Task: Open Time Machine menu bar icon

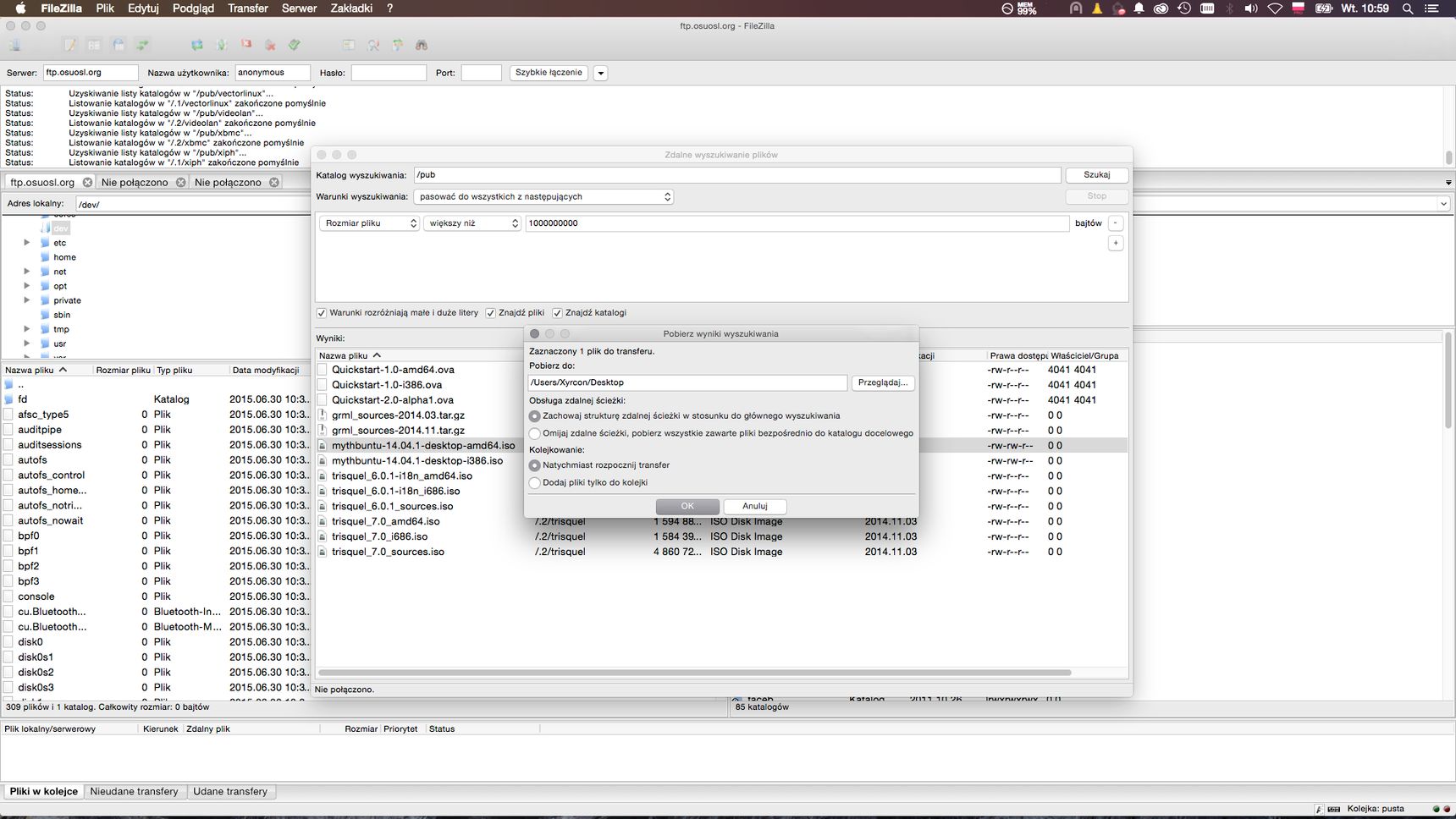Action: click(1184, 8)
